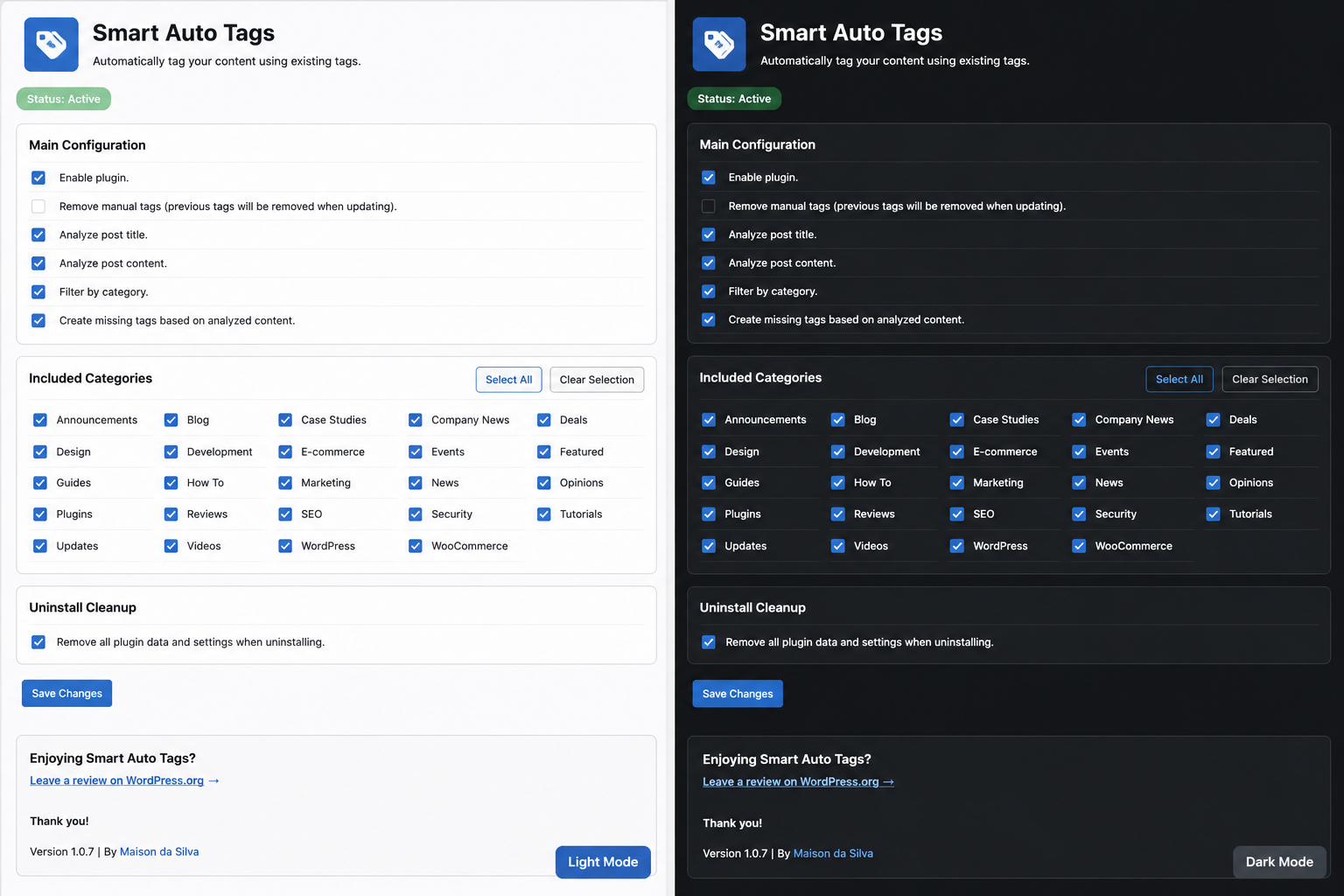
Task: Uncheck Tutorials category in light panel
Action: tap(544, 514)
